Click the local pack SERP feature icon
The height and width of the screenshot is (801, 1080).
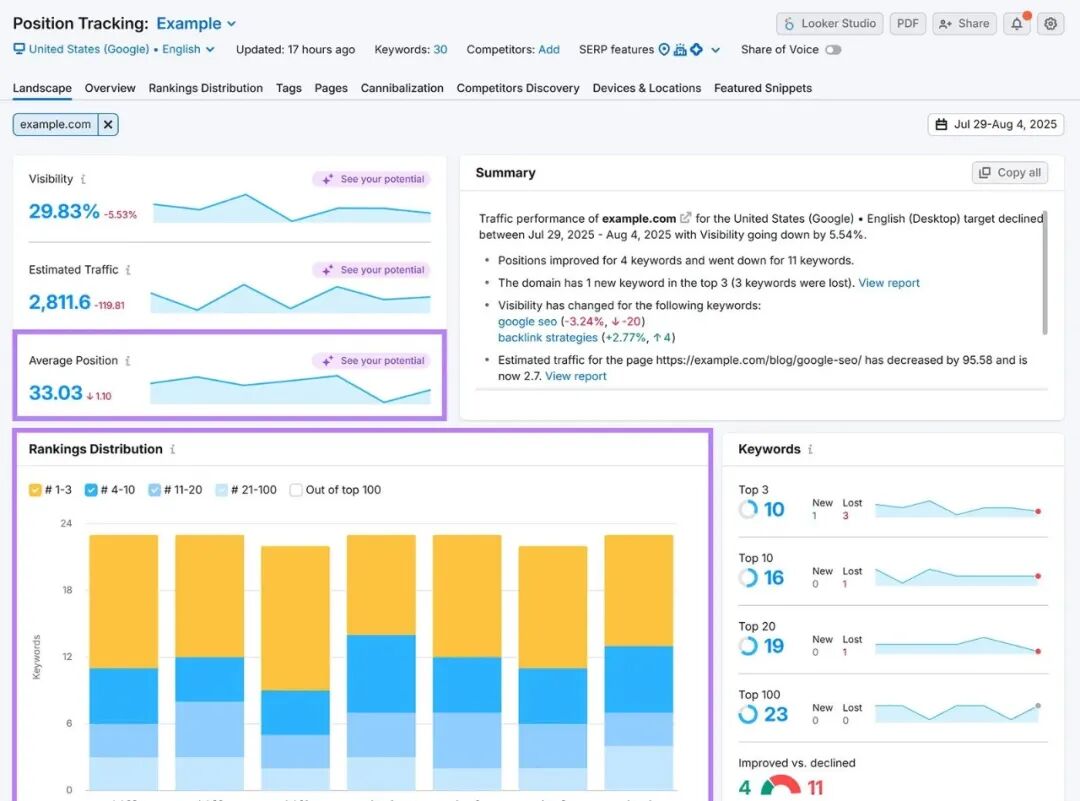(x=664, y=50)
